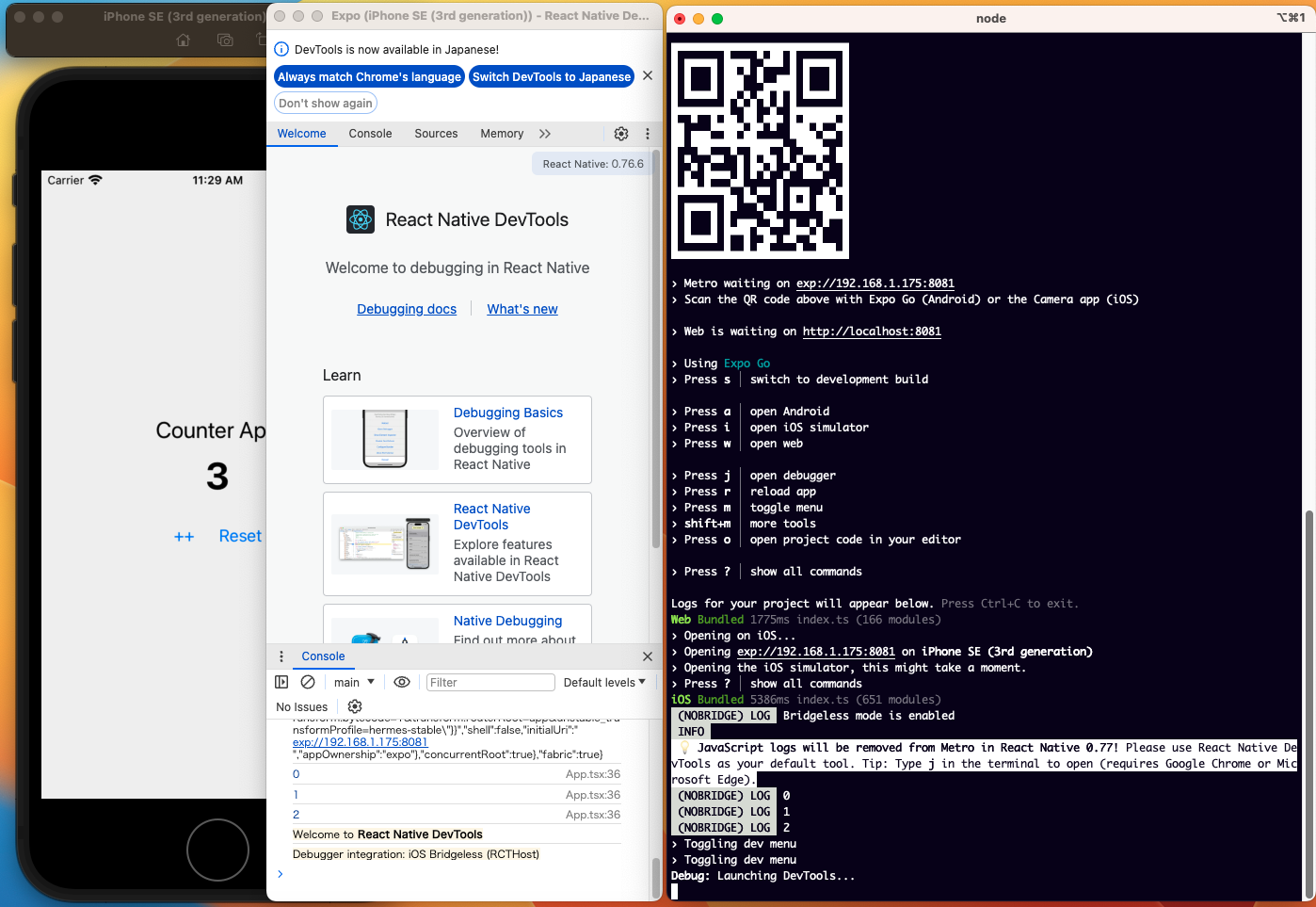The width and height of the screenshot is (1316, 907).
Task: Click Switch DevTools to Japanese button
Action: pos(552,77)
